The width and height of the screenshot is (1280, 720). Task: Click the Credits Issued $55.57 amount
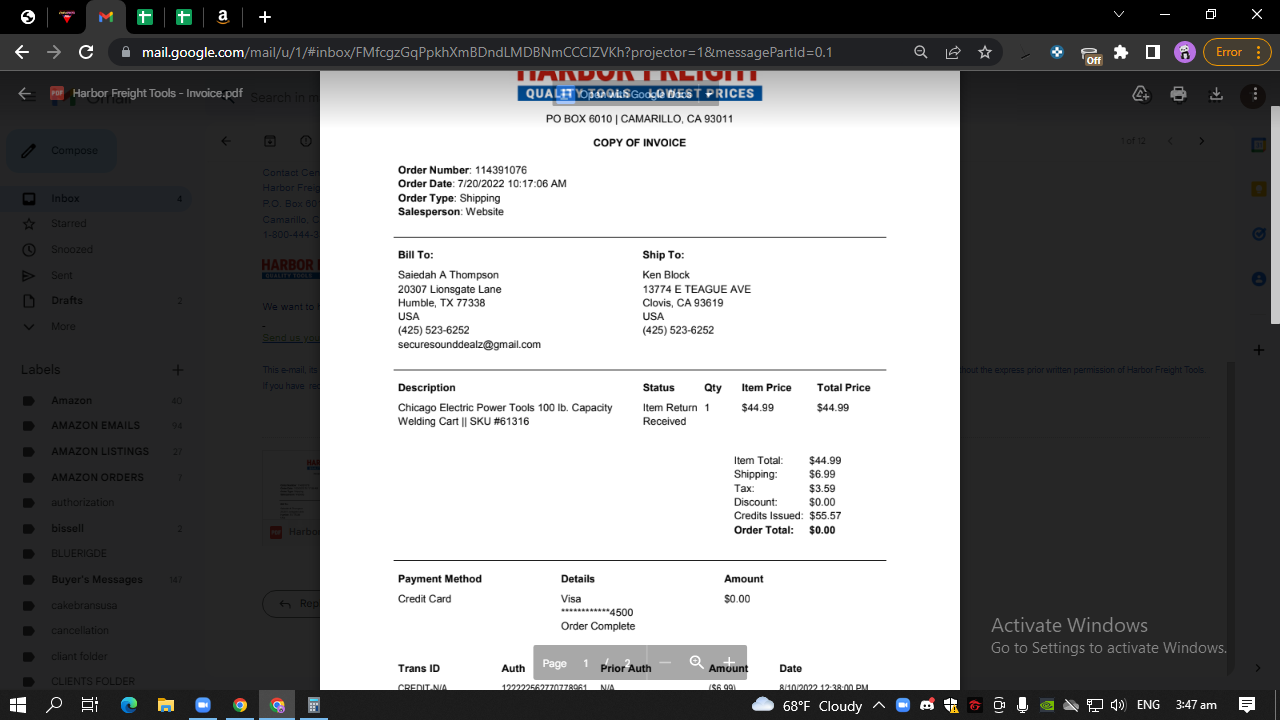click(825, 516)
